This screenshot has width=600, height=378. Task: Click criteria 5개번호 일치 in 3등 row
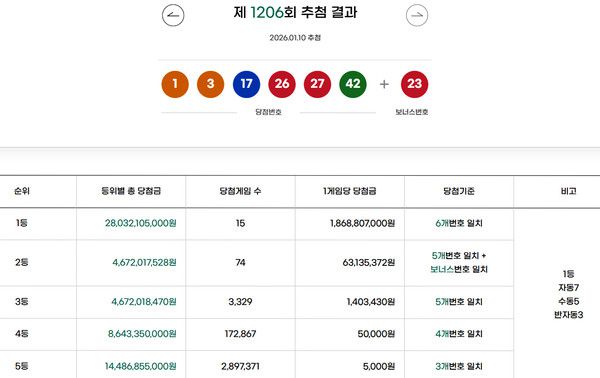[x=459, y=301]
